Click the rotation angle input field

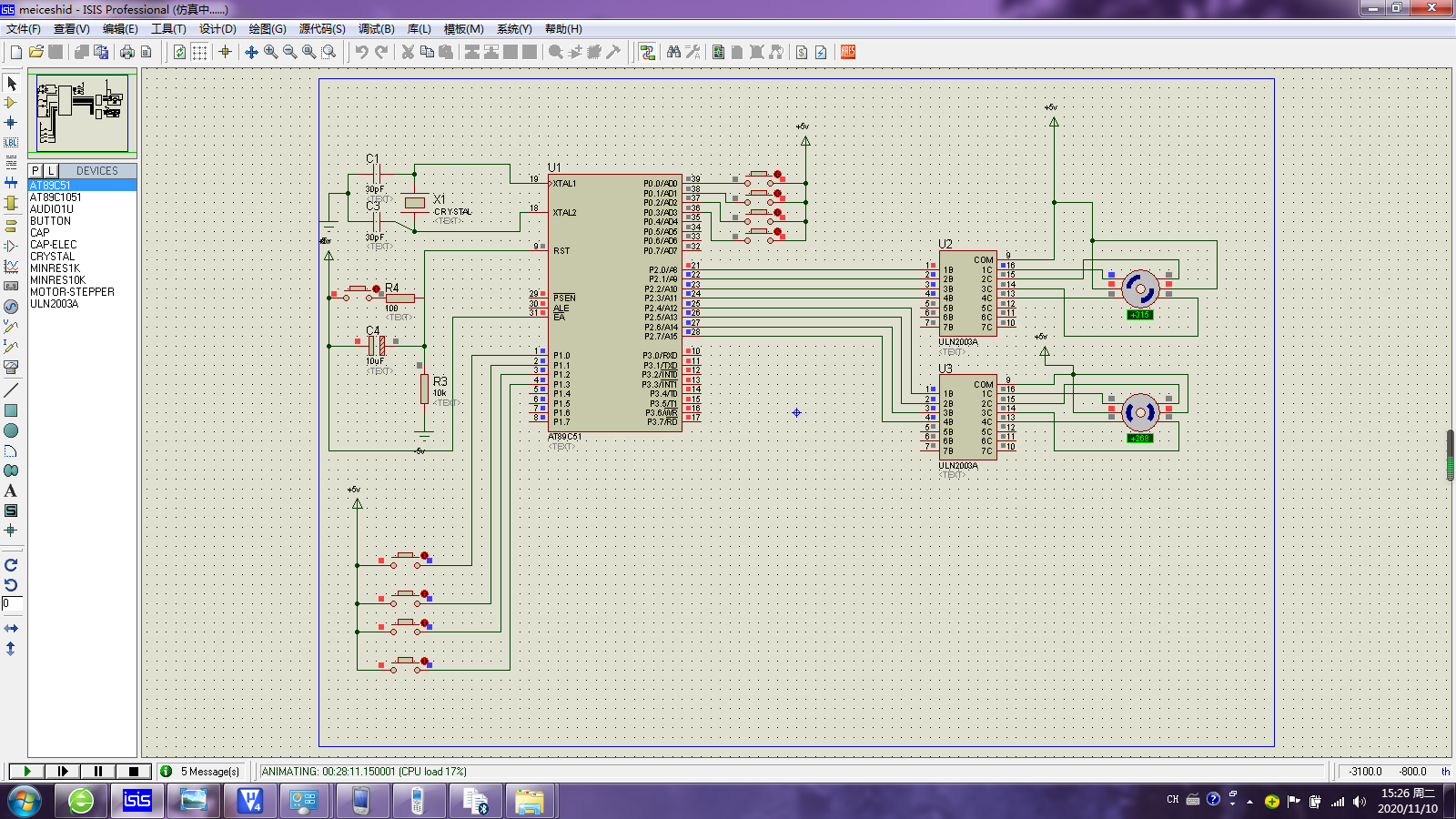coord(12,603)
